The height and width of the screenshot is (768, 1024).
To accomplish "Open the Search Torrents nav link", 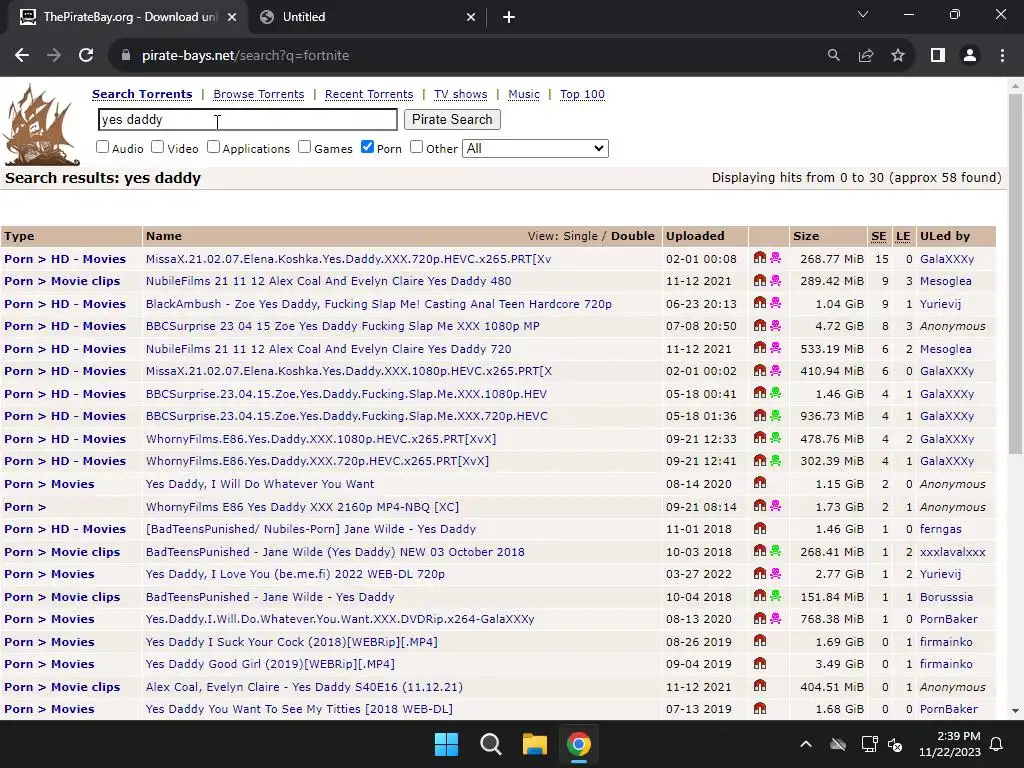I will pyautogui.click(x=142, y=94).
